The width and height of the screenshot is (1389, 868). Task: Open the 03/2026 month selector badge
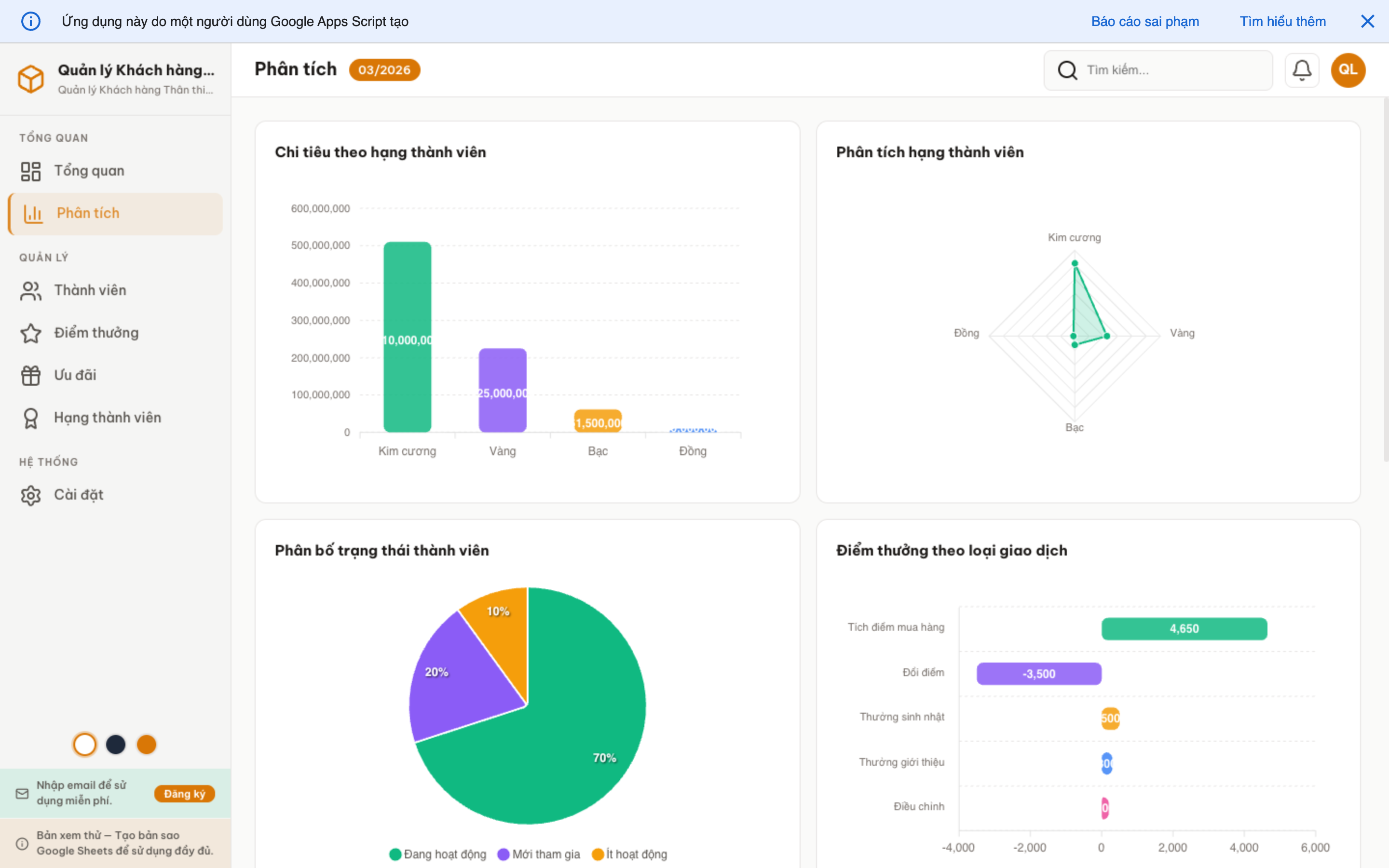pyautogui.click(x=384, y=70)
